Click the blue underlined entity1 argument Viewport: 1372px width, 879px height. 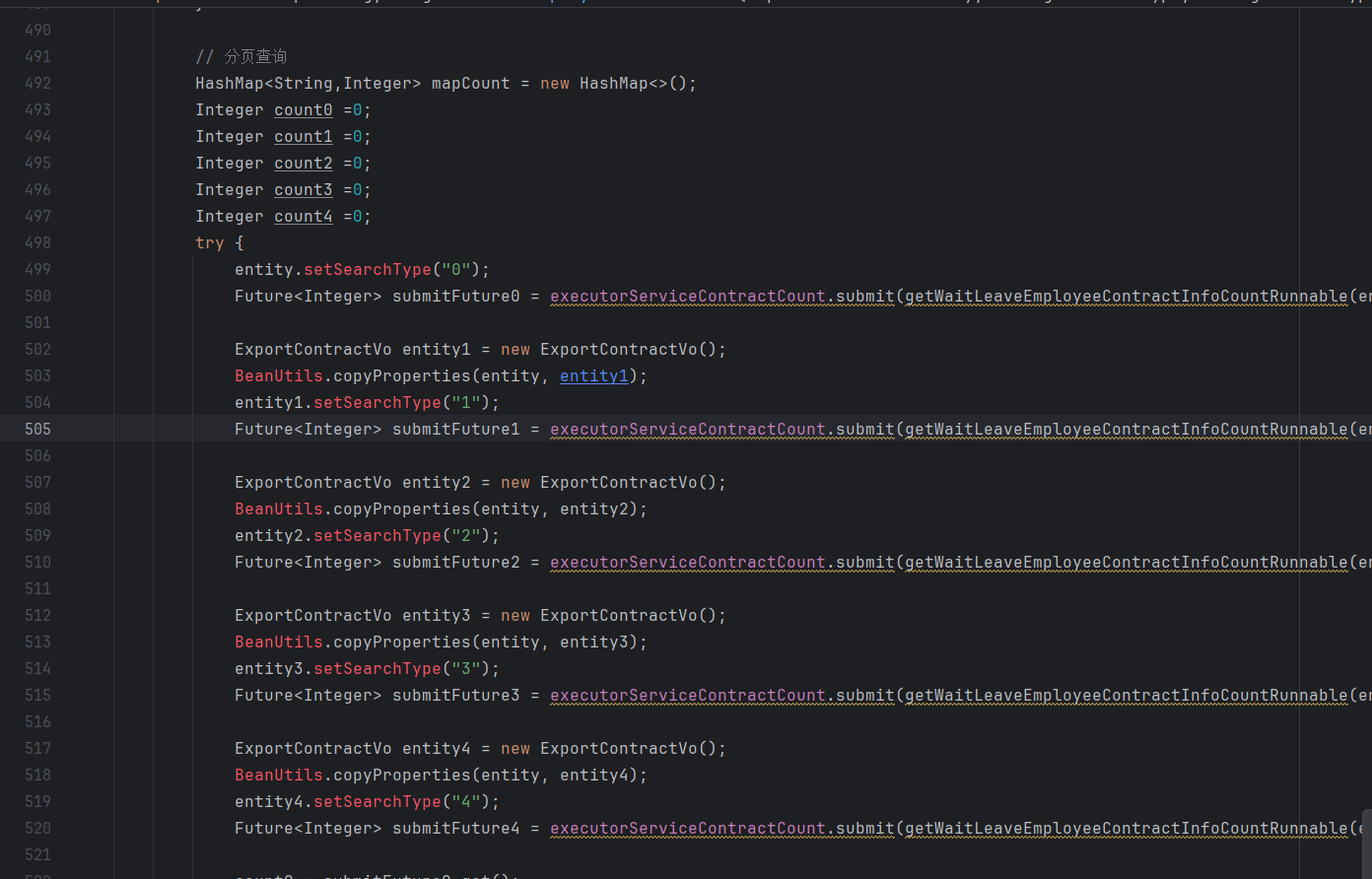pos(593,375)
